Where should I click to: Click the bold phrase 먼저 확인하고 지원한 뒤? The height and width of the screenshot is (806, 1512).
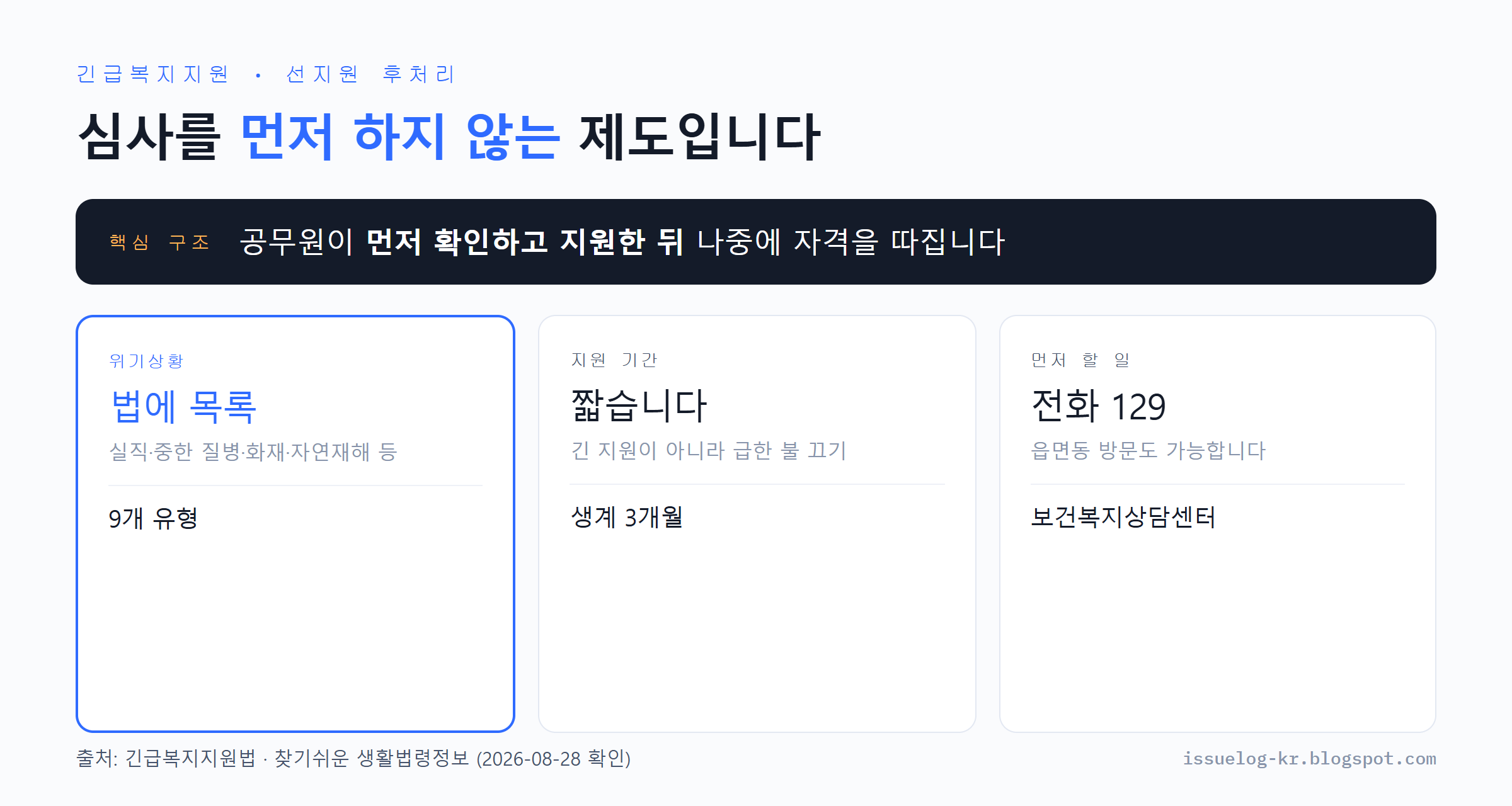pyautogui.click(x=525, y=242)
